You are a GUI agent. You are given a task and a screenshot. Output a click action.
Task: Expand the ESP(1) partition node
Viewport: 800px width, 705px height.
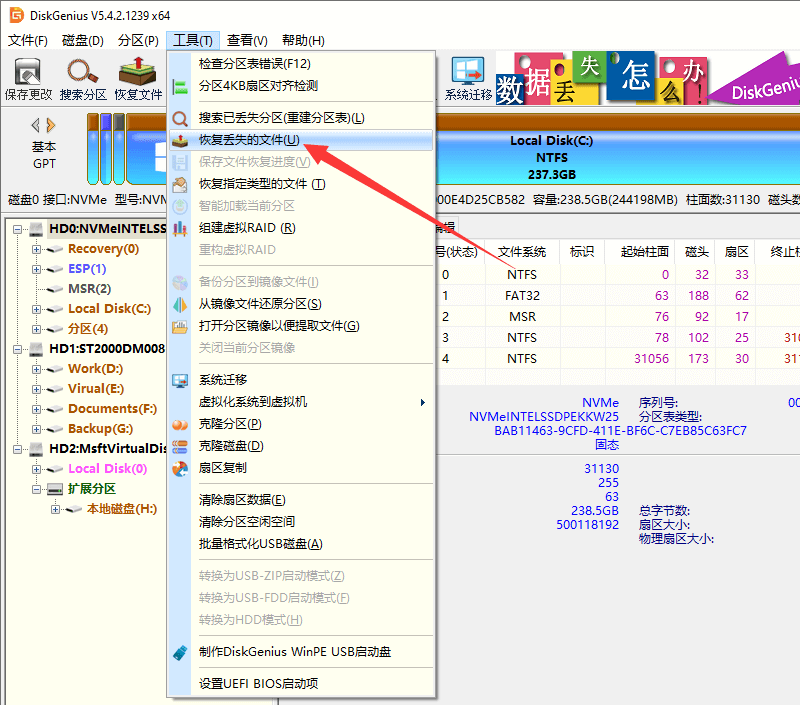tap(36, 269)
